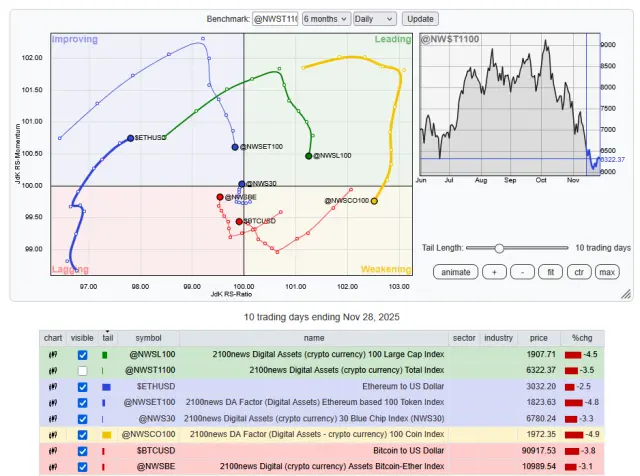
Task: Select the @NWSBE red head marker
Action: tap(220, 197)
